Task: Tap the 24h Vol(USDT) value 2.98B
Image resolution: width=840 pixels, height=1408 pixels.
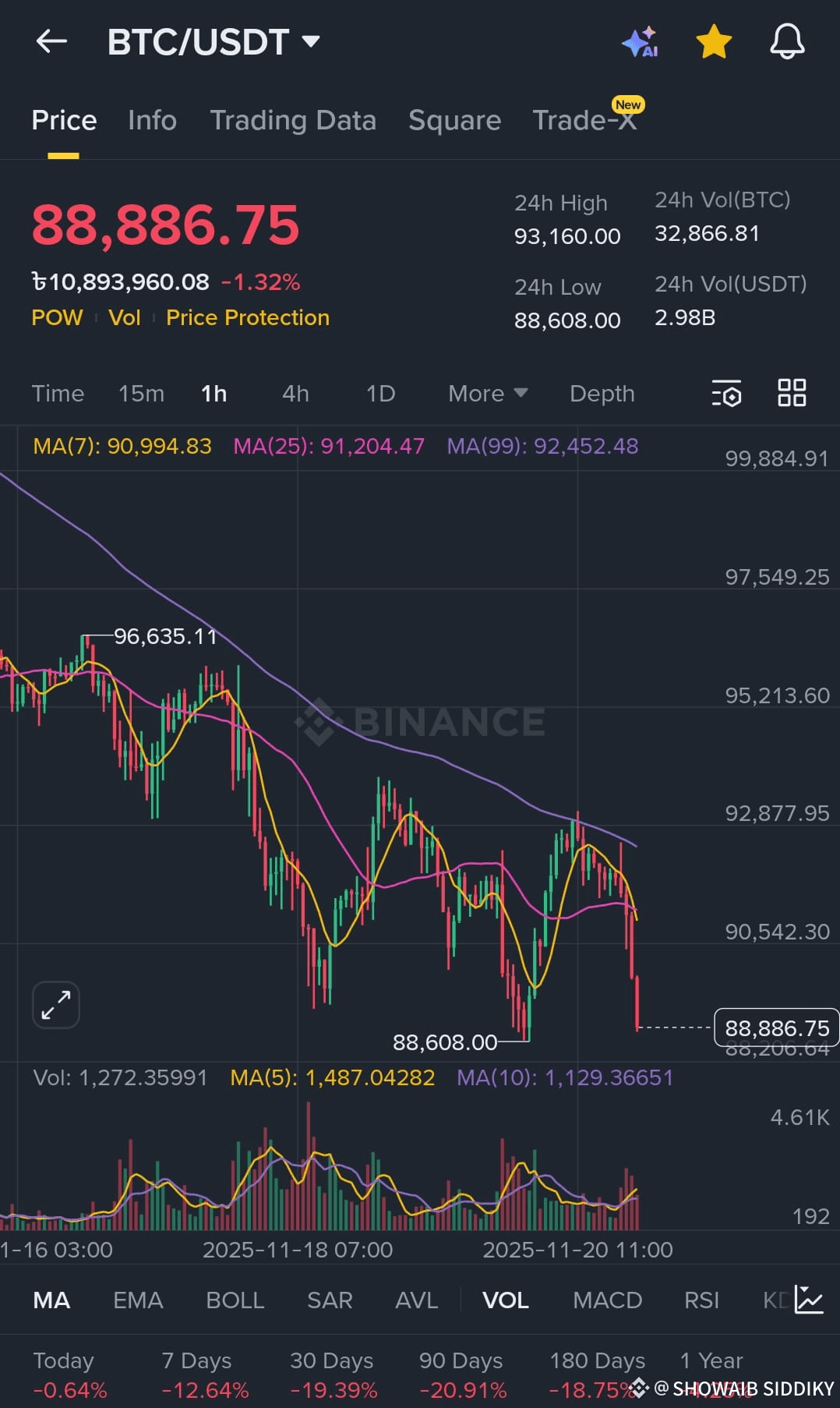Action: point(685,317)
